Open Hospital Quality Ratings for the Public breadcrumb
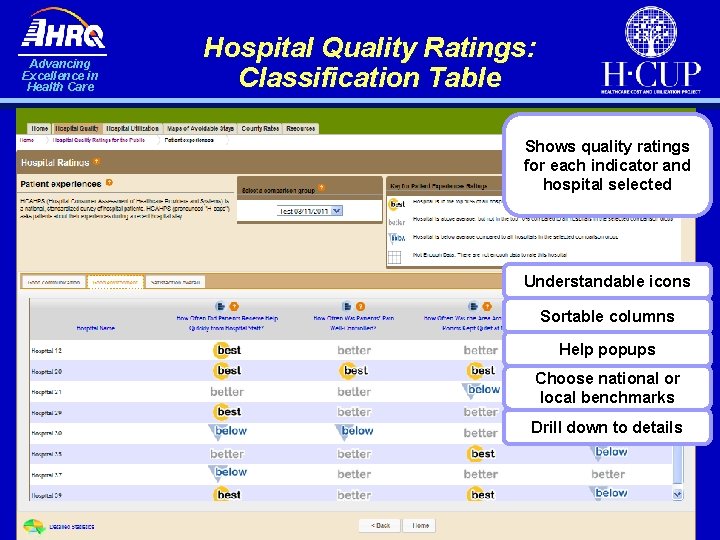The height and width of the screenshot is (540, 720). tap(99, 140)
